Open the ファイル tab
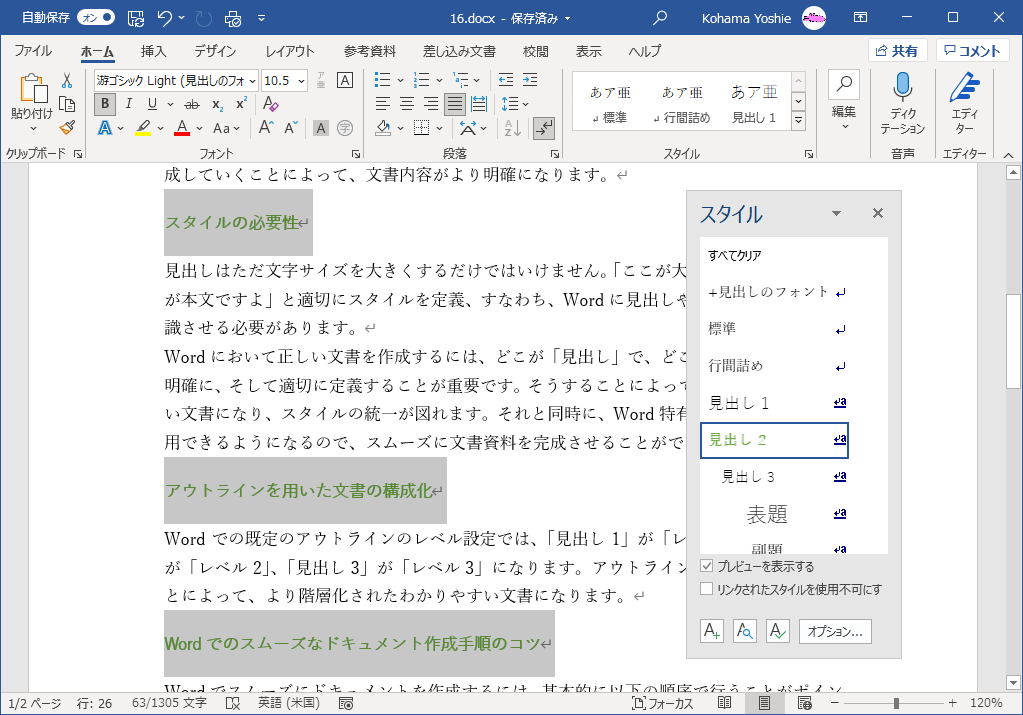Viewport: 1023px width, 715px height. point(33,51)
